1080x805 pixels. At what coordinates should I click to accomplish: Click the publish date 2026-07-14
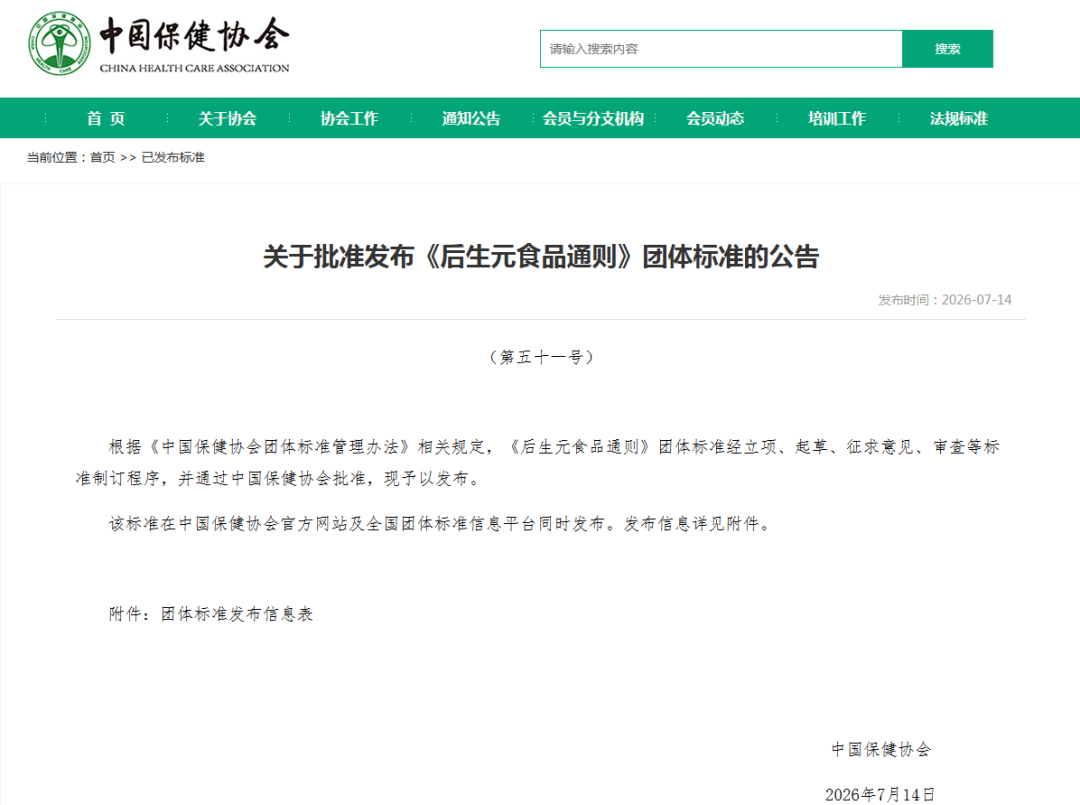(977, 300)
